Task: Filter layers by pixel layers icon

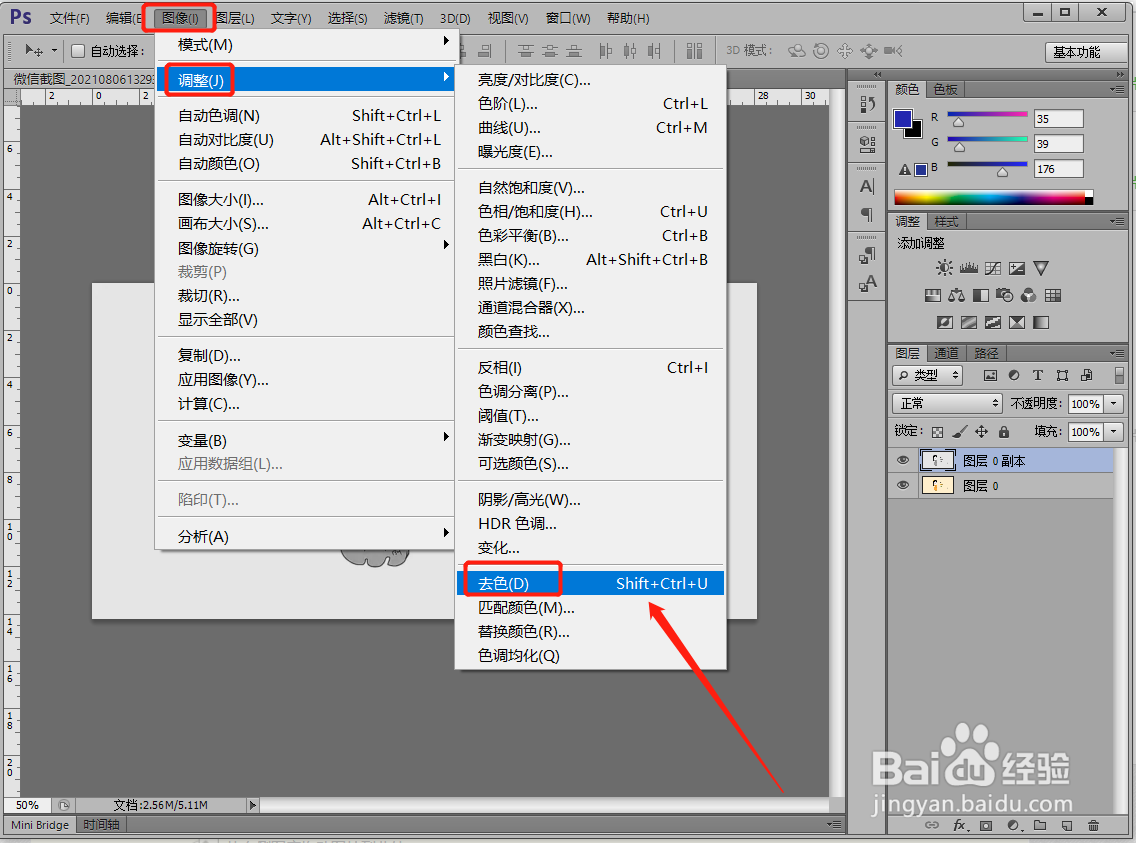Action: point(990,375)
